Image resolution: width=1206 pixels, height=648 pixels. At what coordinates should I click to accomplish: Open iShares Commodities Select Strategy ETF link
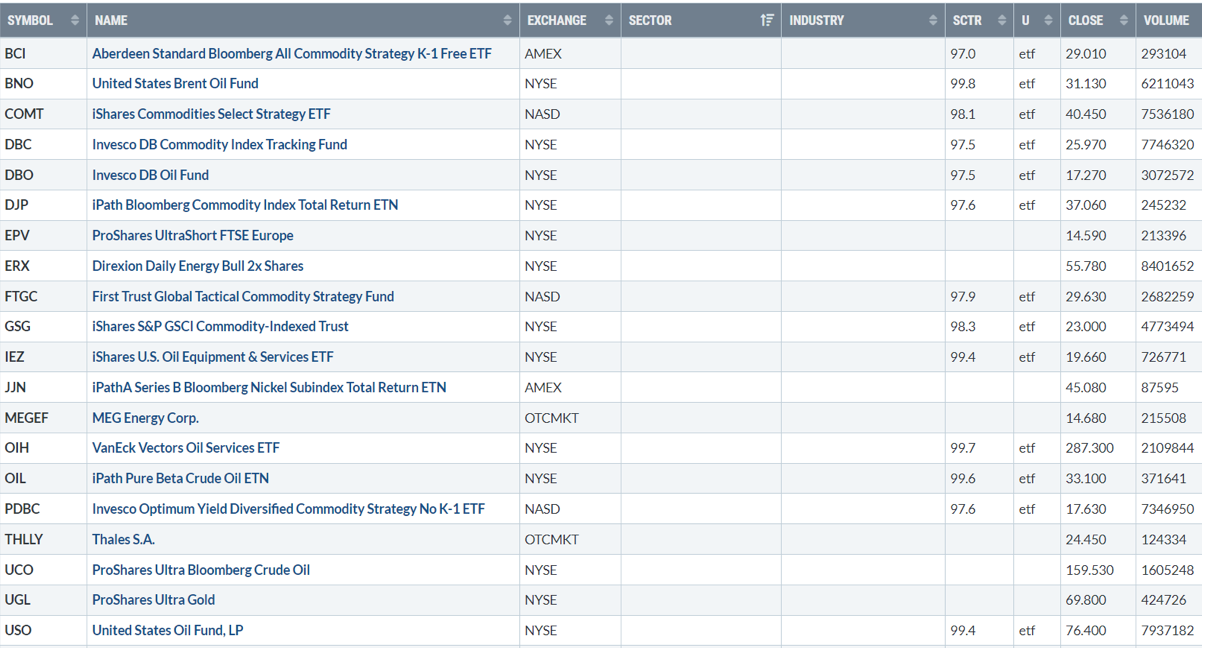211,114
